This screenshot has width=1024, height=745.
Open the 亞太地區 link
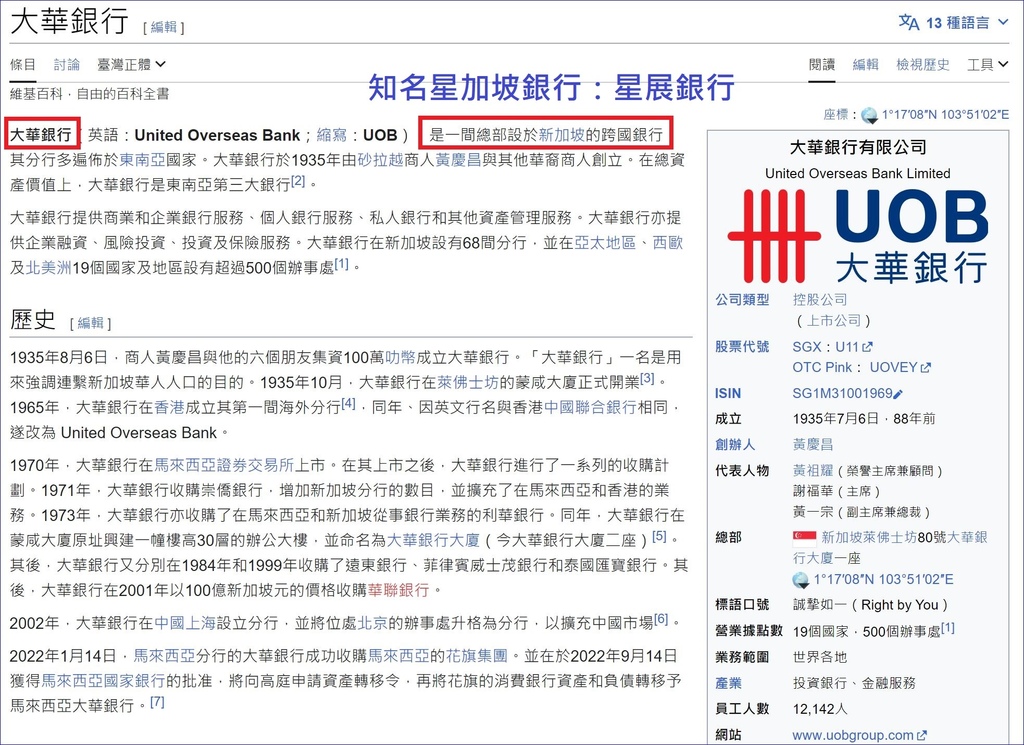(x=605, y=243)
